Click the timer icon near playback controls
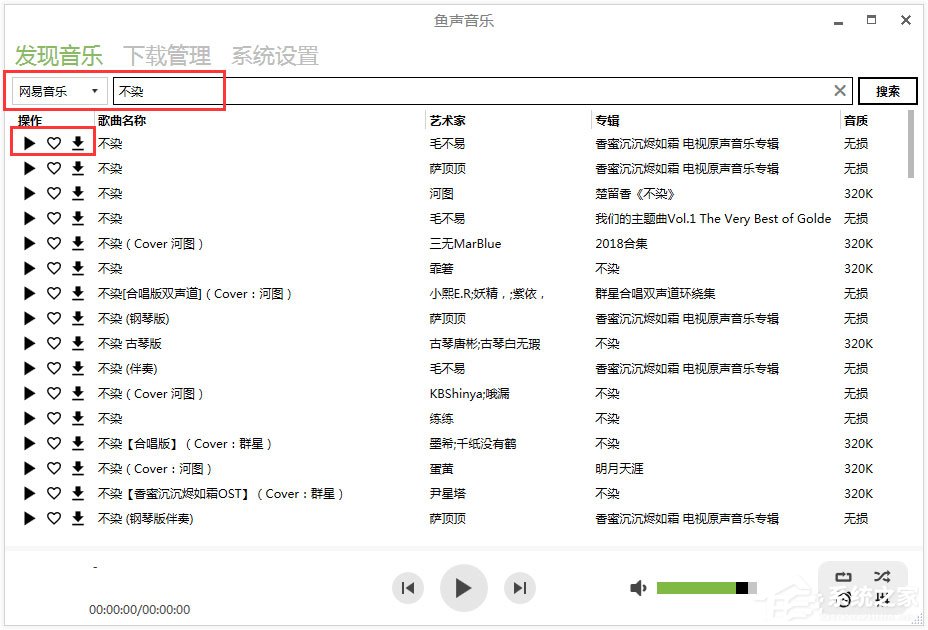 (843, 600)
